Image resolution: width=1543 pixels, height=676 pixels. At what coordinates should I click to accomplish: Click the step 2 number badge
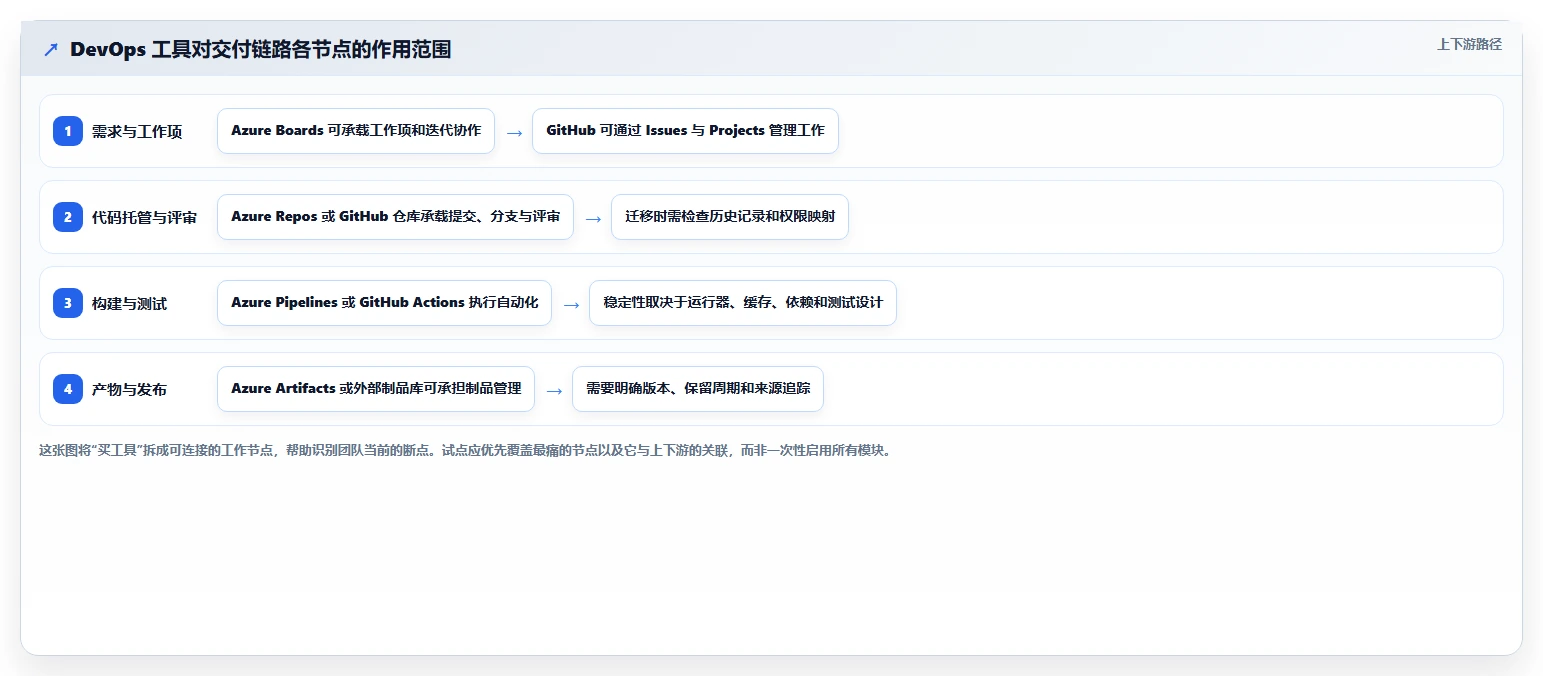tap(68, 217)
